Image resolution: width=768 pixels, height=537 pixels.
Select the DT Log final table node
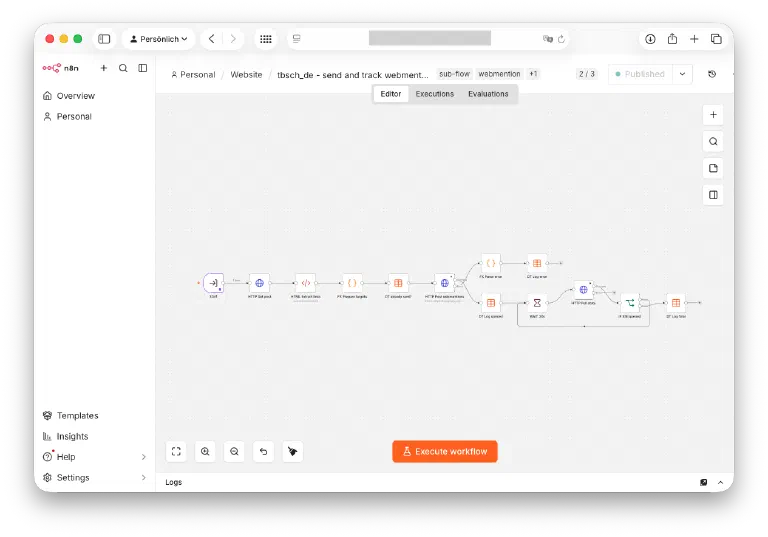(x=676, y=303)
